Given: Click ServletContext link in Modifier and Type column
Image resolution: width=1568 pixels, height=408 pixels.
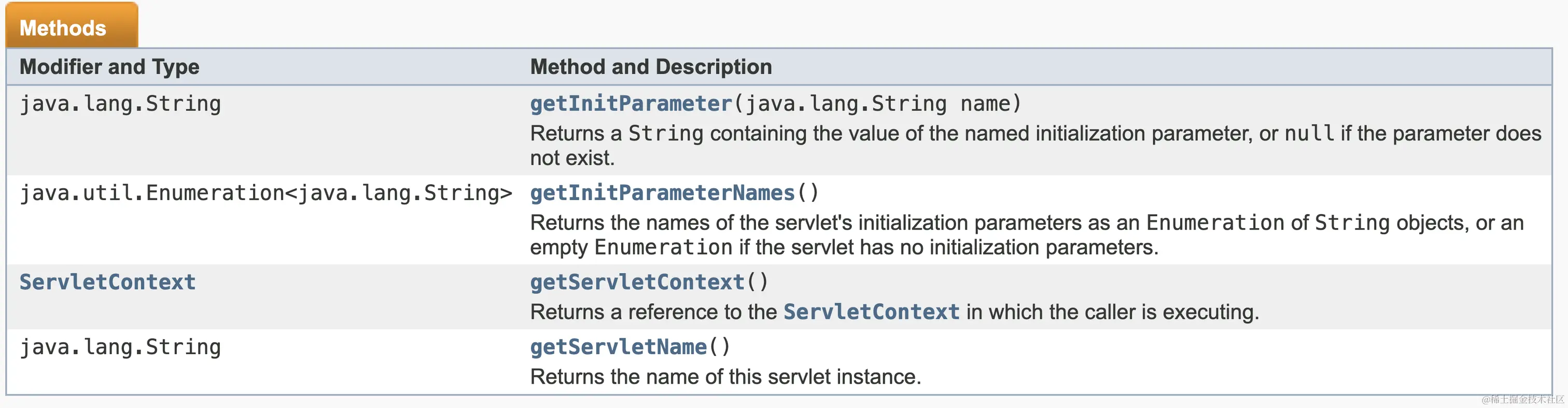Looking at the screenshot, I should click(x=108, y=282).
